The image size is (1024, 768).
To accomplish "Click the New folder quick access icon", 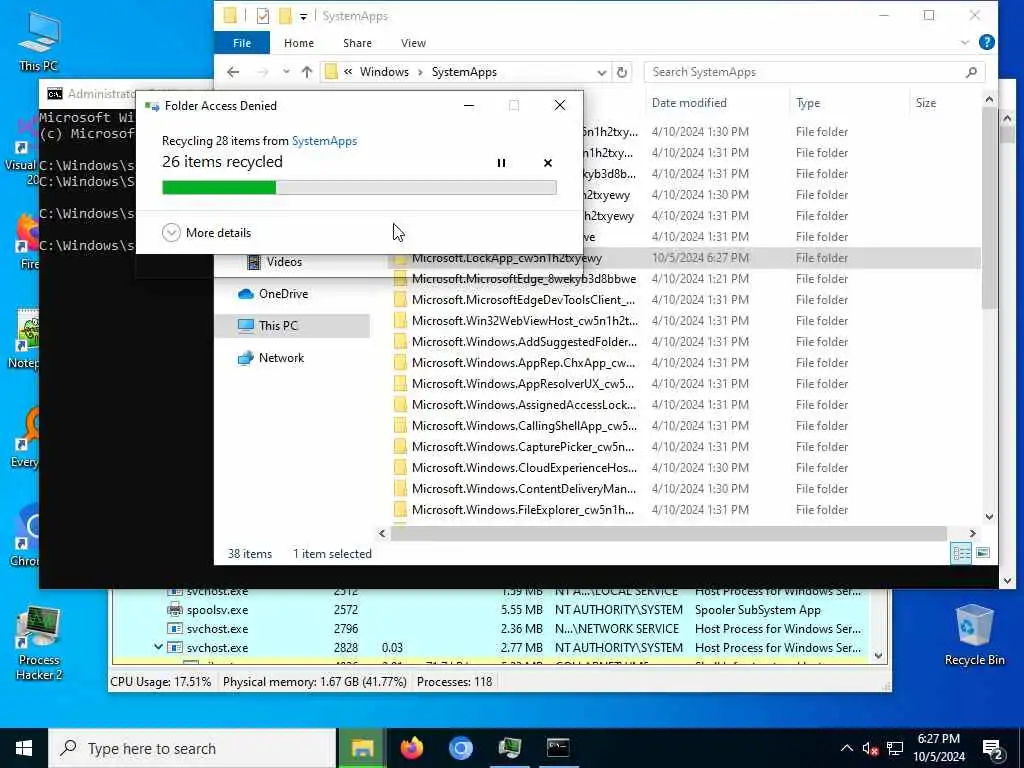I will 285,16.
